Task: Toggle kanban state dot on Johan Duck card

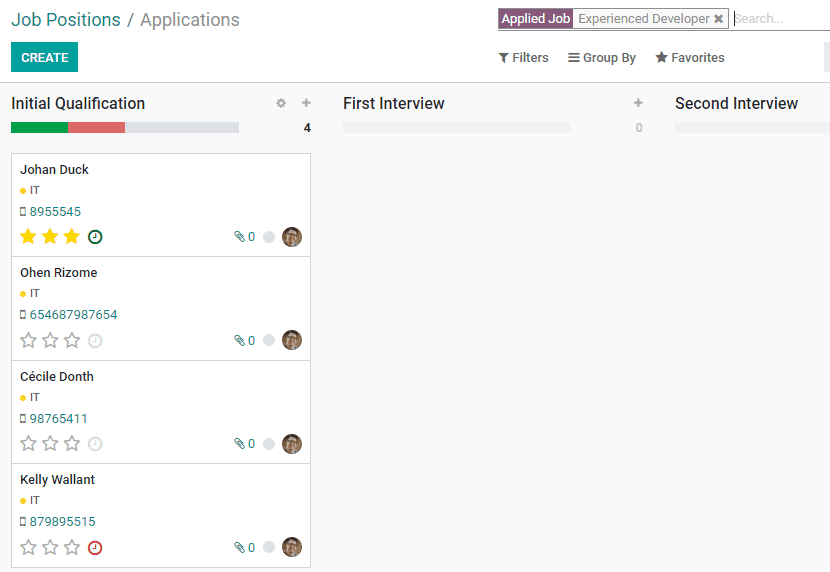Action: [x=269, y=237]
